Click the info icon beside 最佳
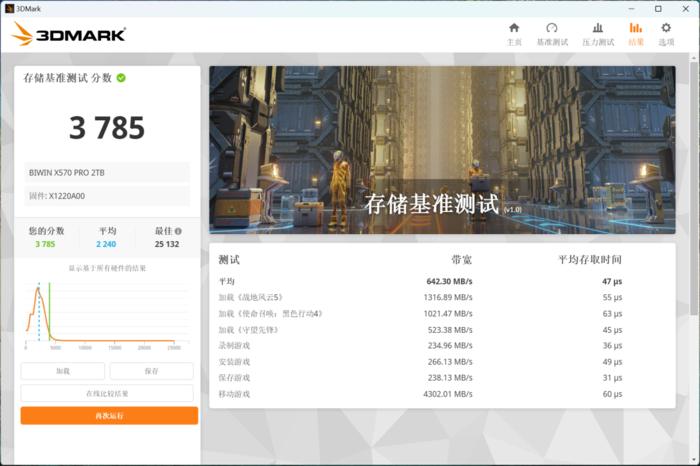Image resolution: width=700 pixels, height=466 pixels. pos(178,231)
